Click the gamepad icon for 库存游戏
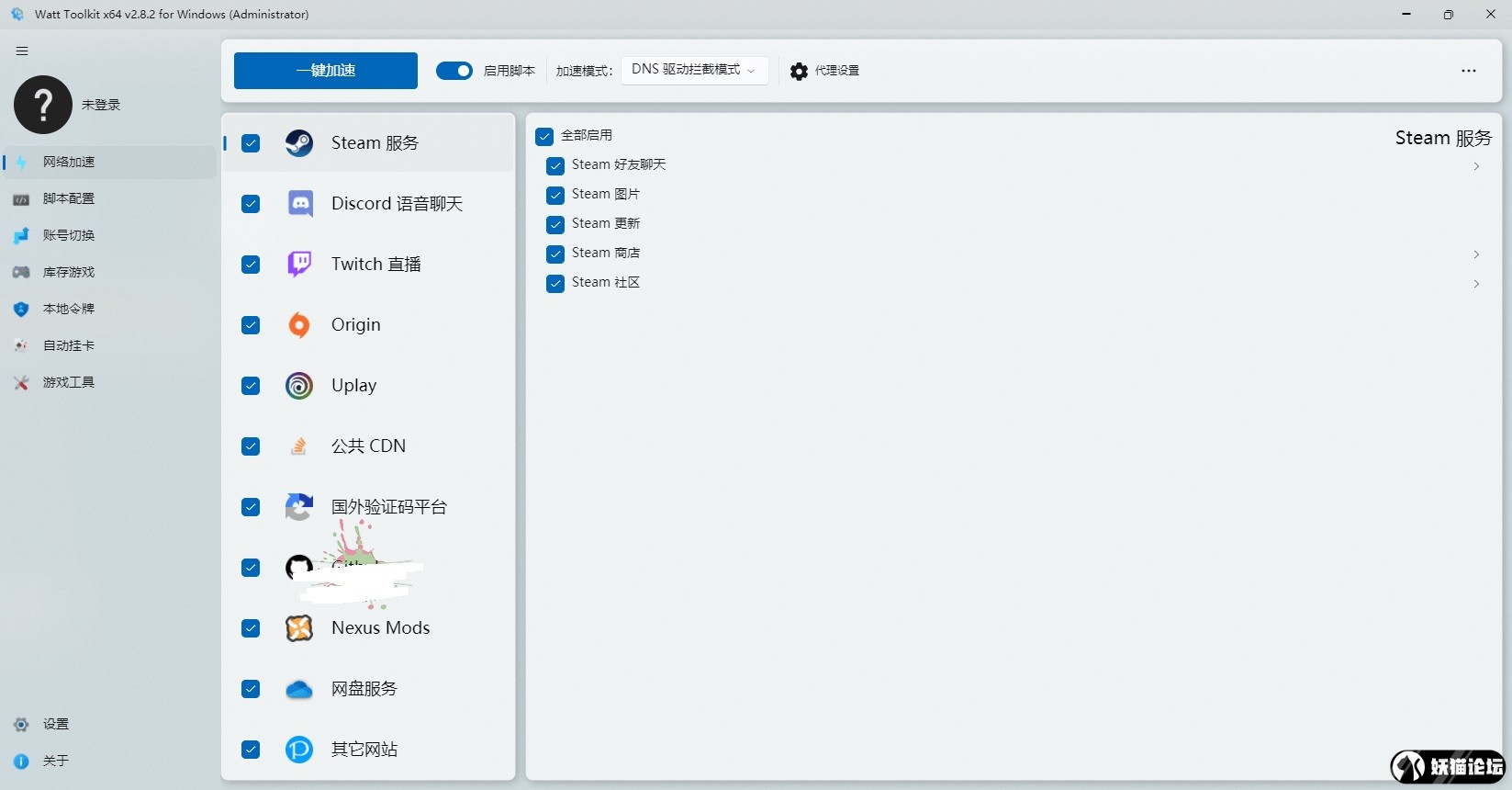The image size is (1512, 790). (x=21, y=273)
